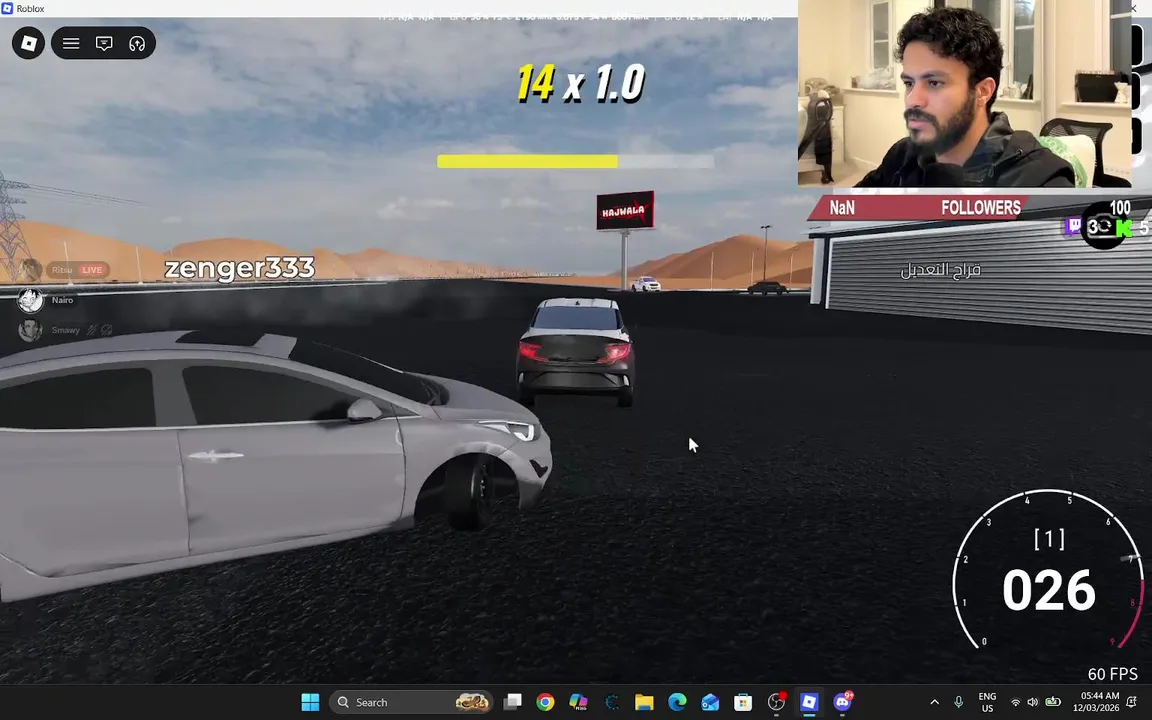
Task: Open Outlook from the taskbar
Action: (710, 702)
